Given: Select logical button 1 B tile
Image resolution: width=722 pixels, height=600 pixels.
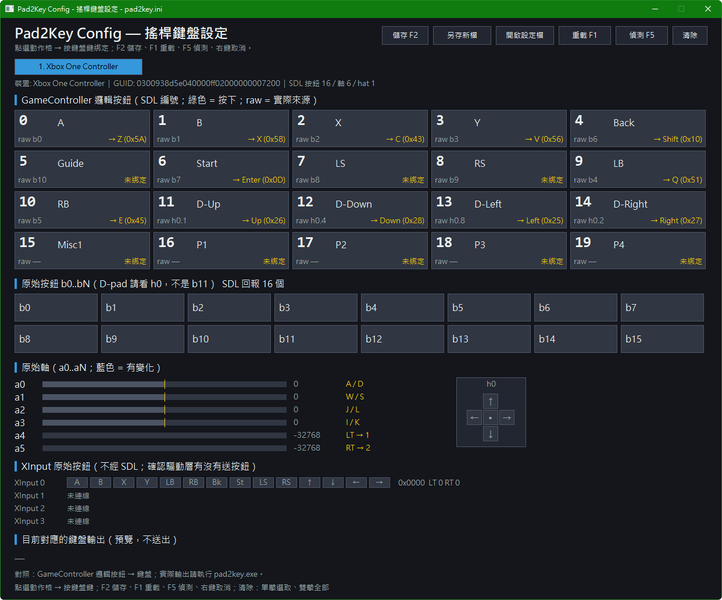Looking at the screenshot, I should coord(221,129).
